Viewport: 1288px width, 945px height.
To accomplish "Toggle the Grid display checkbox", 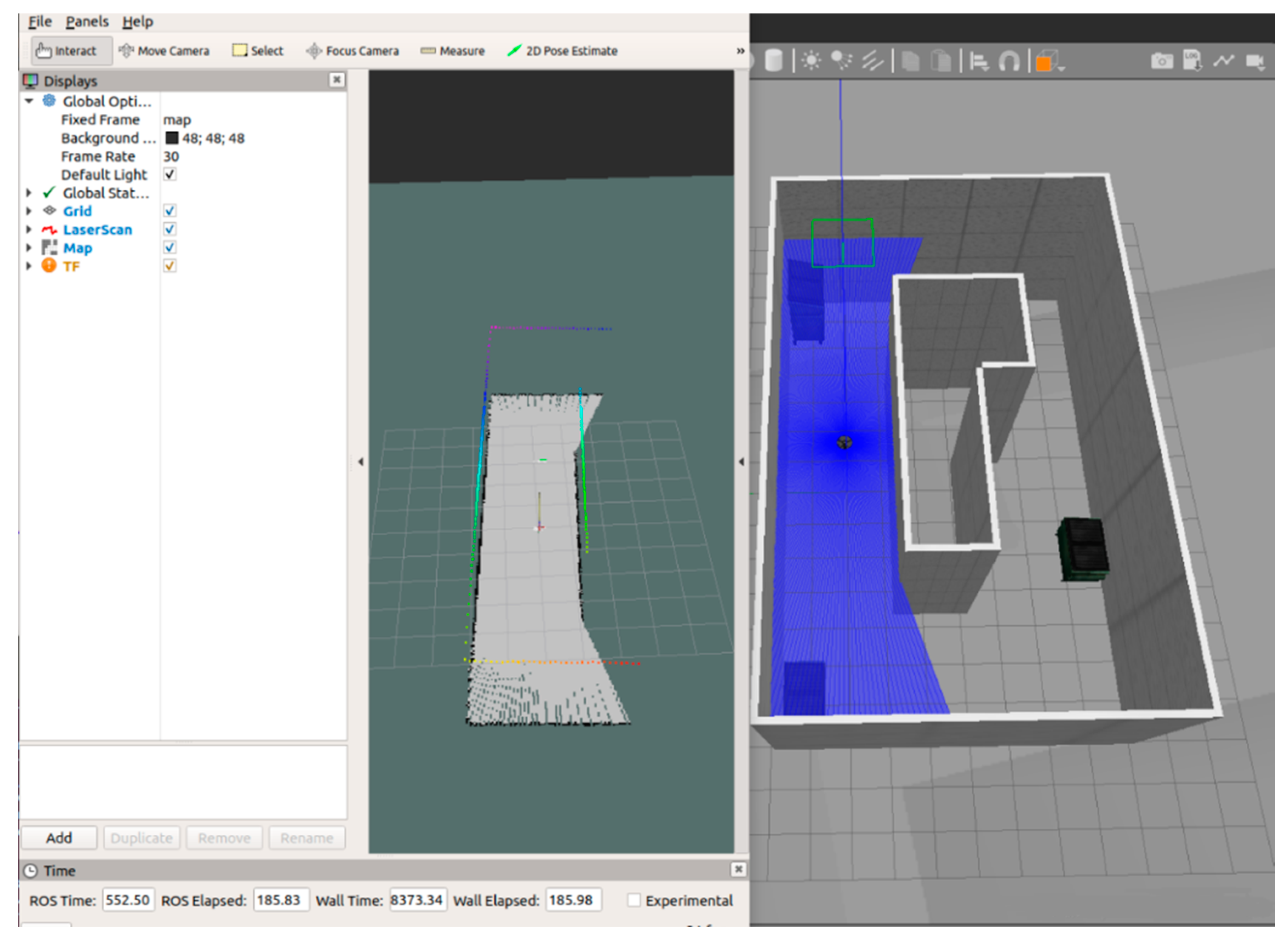I will coord(170,211).
